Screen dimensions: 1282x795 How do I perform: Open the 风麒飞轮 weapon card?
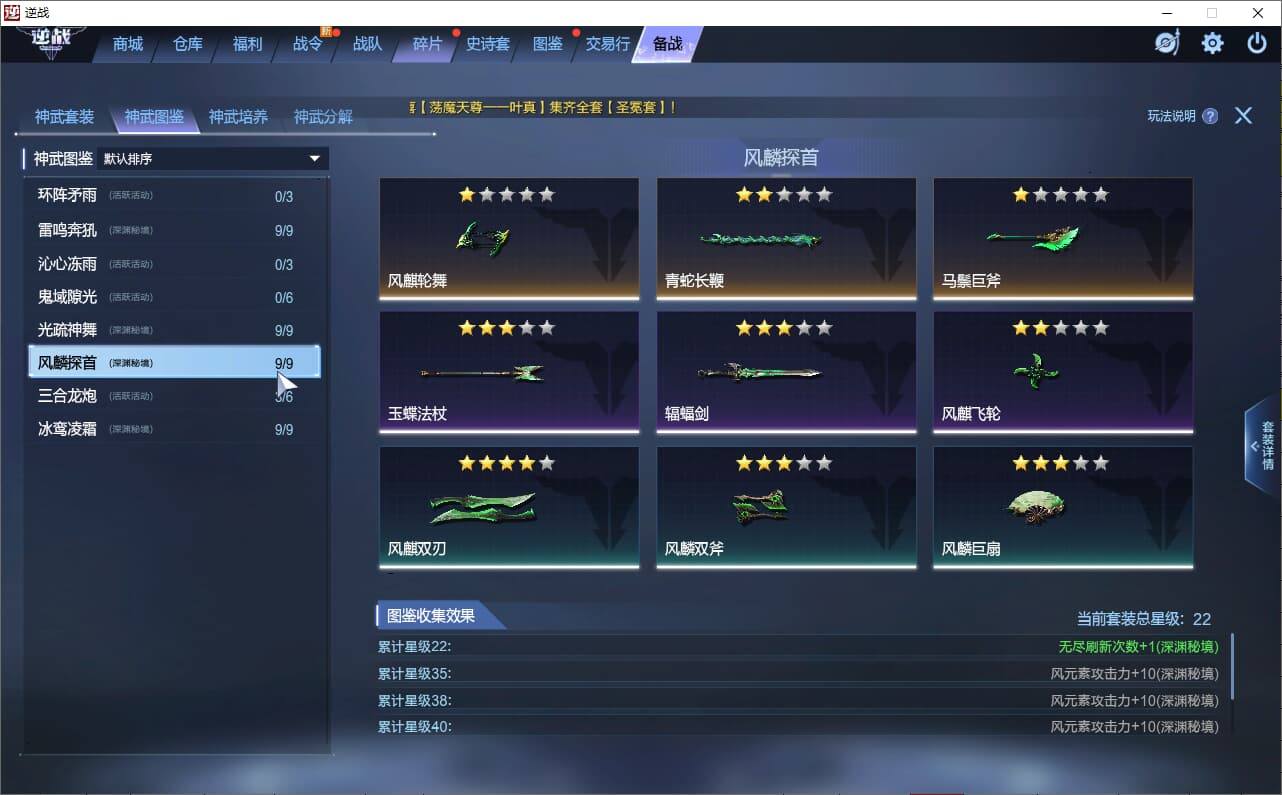pos(1063,373)
